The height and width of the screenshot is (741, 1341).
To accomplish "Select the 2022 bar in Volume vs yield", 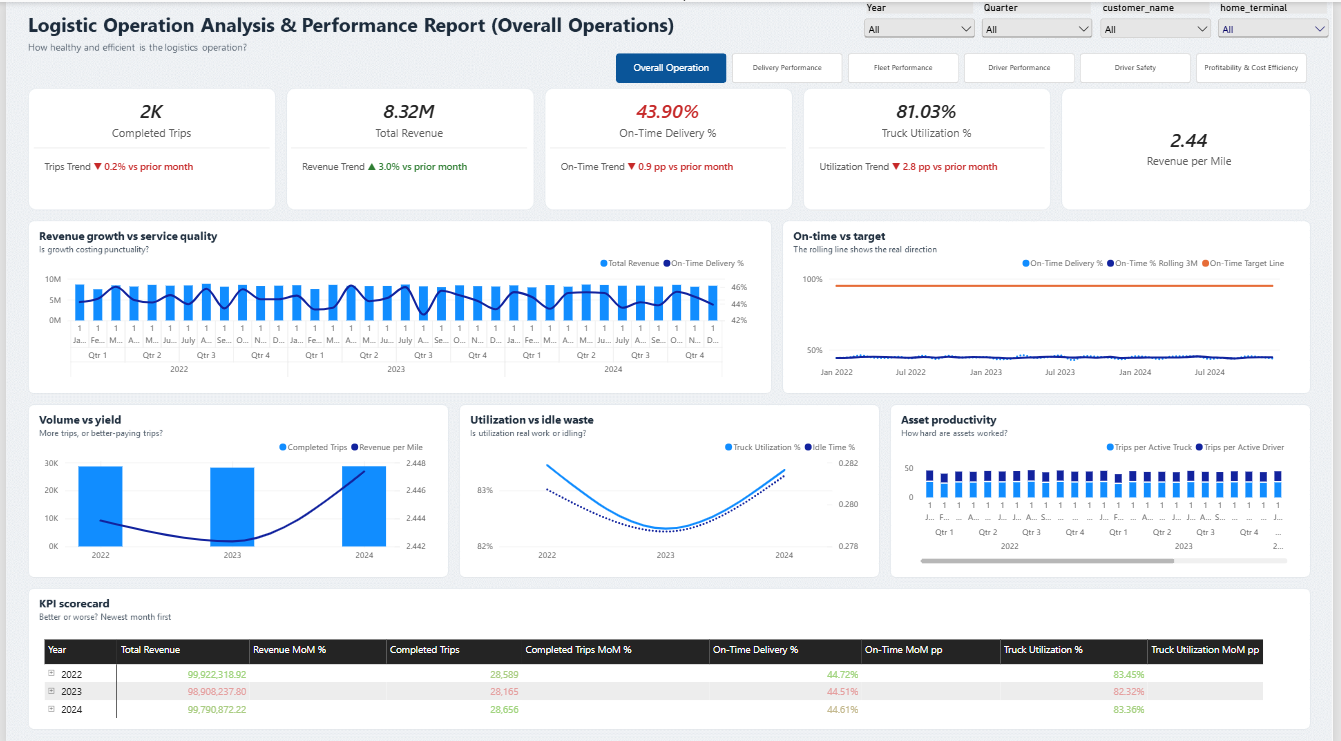I will point(101,506).
